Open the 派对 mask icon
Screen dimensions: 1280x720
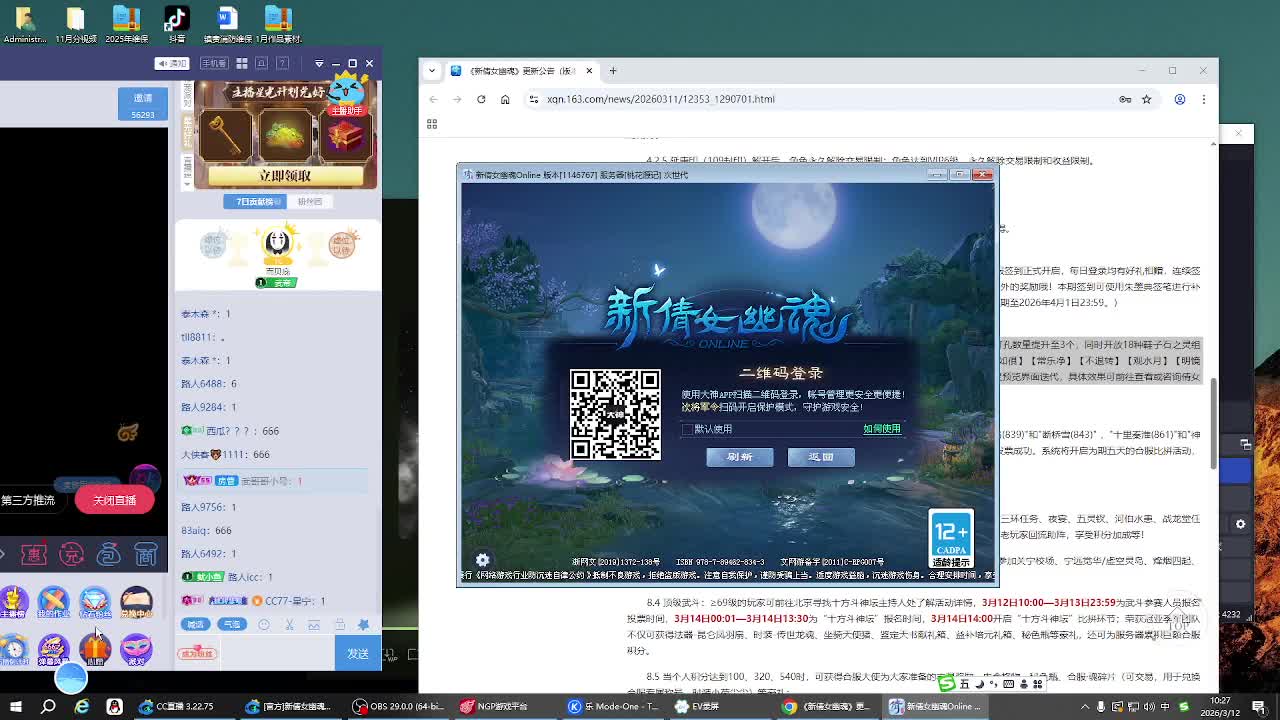[136, 650]
